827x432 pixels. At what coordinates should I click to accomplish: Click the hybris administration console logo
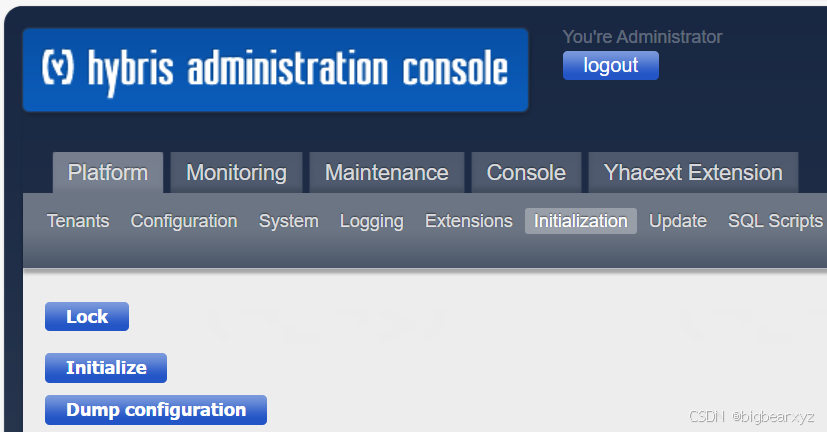click(x=275, y=70)
